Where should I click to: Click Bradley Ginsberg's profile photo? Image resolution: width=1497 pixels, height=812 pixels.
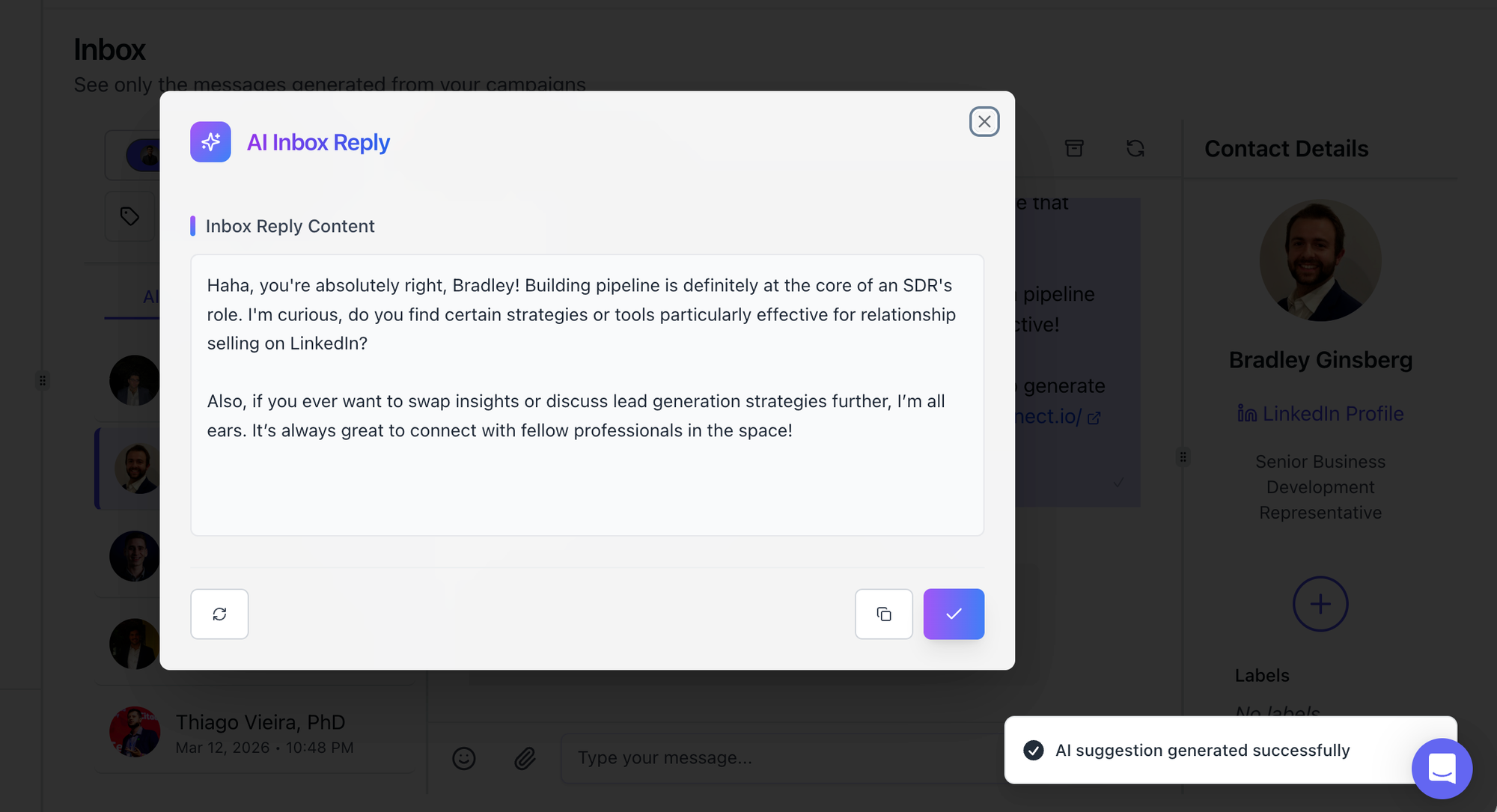tap(1320, 260)
